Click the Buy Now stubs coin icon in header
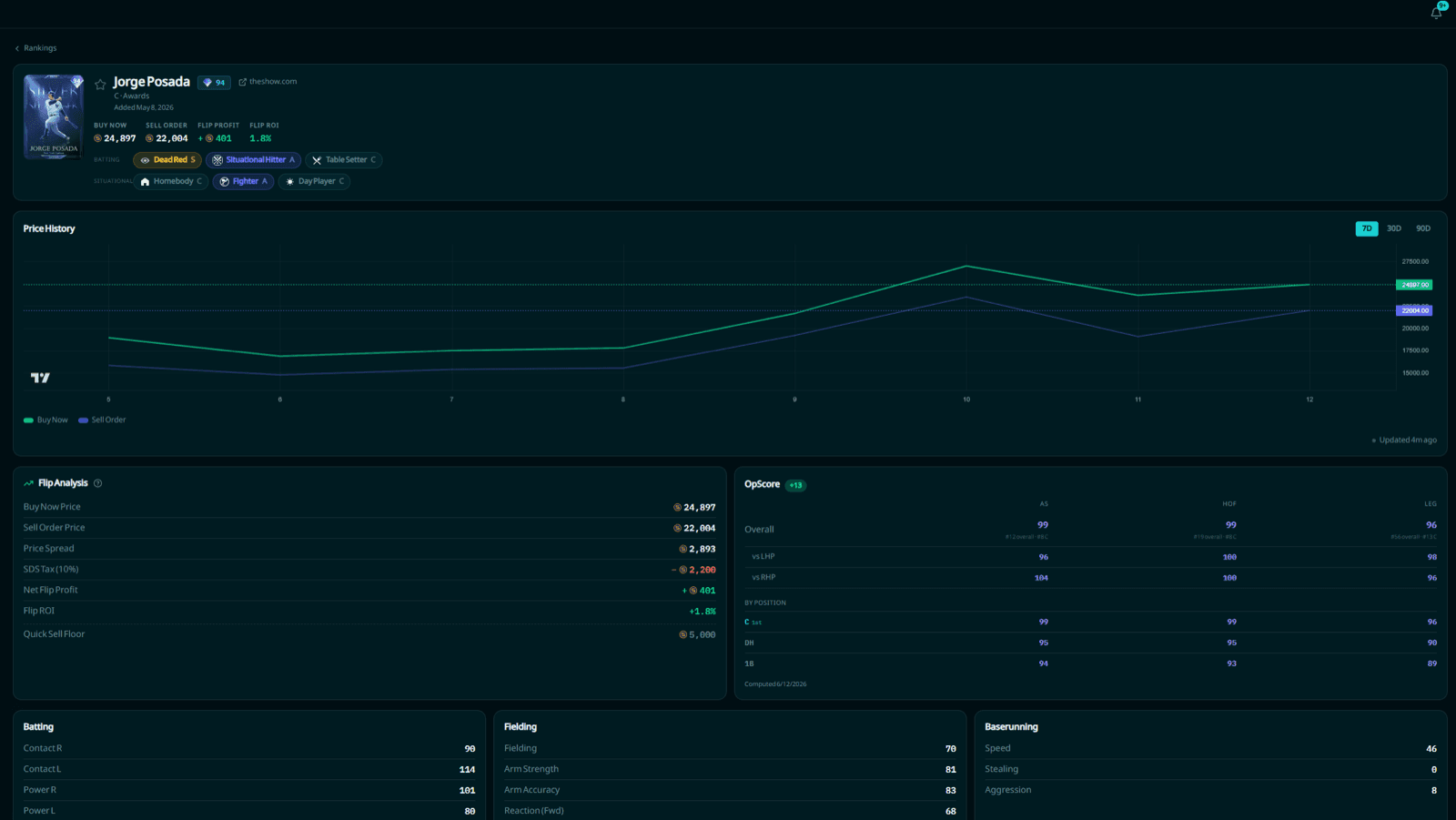 (97, 138)
